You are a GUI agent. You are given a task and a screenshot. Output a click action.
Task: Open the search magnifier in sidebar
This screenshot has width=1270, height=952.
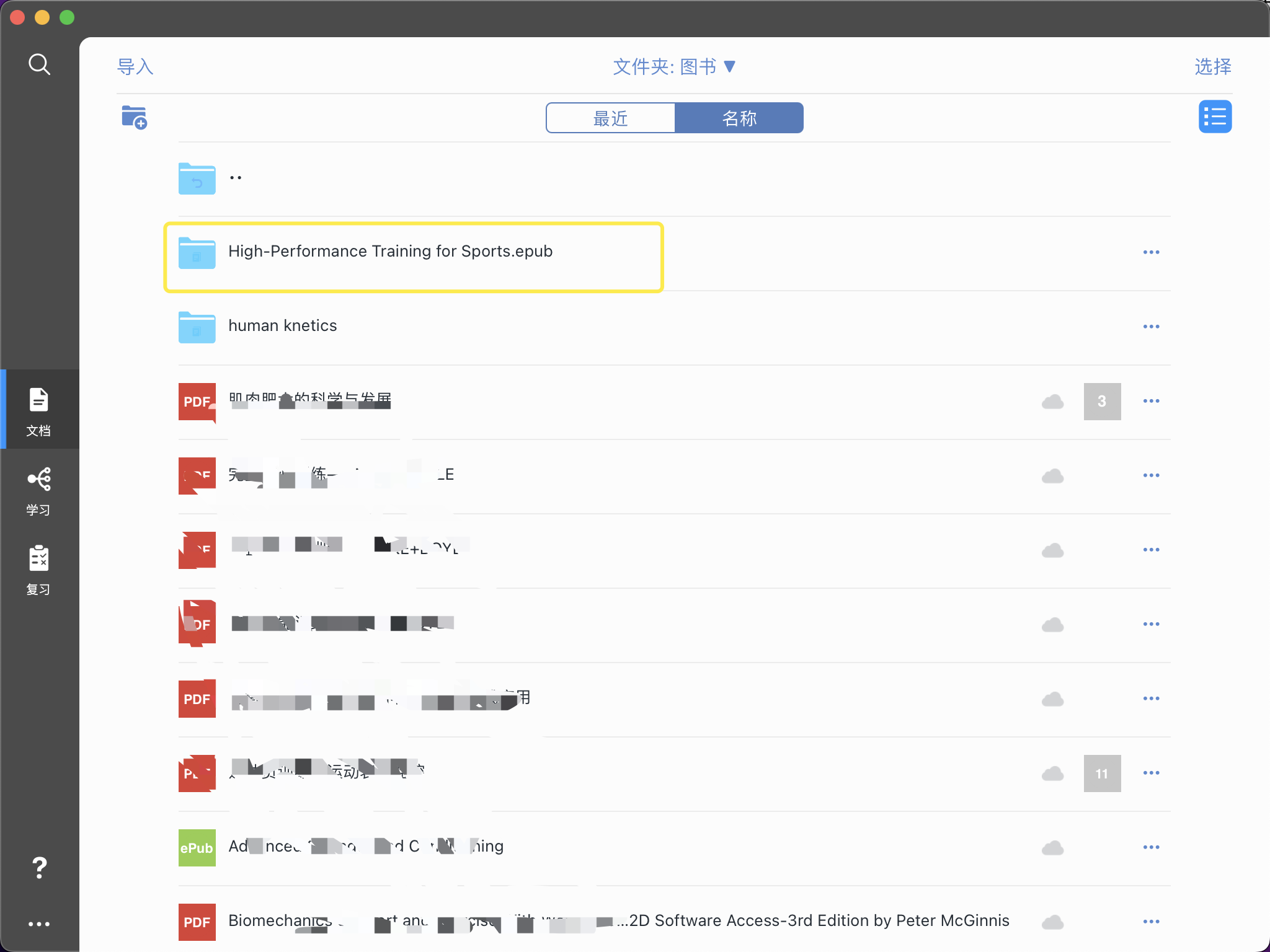39,64
